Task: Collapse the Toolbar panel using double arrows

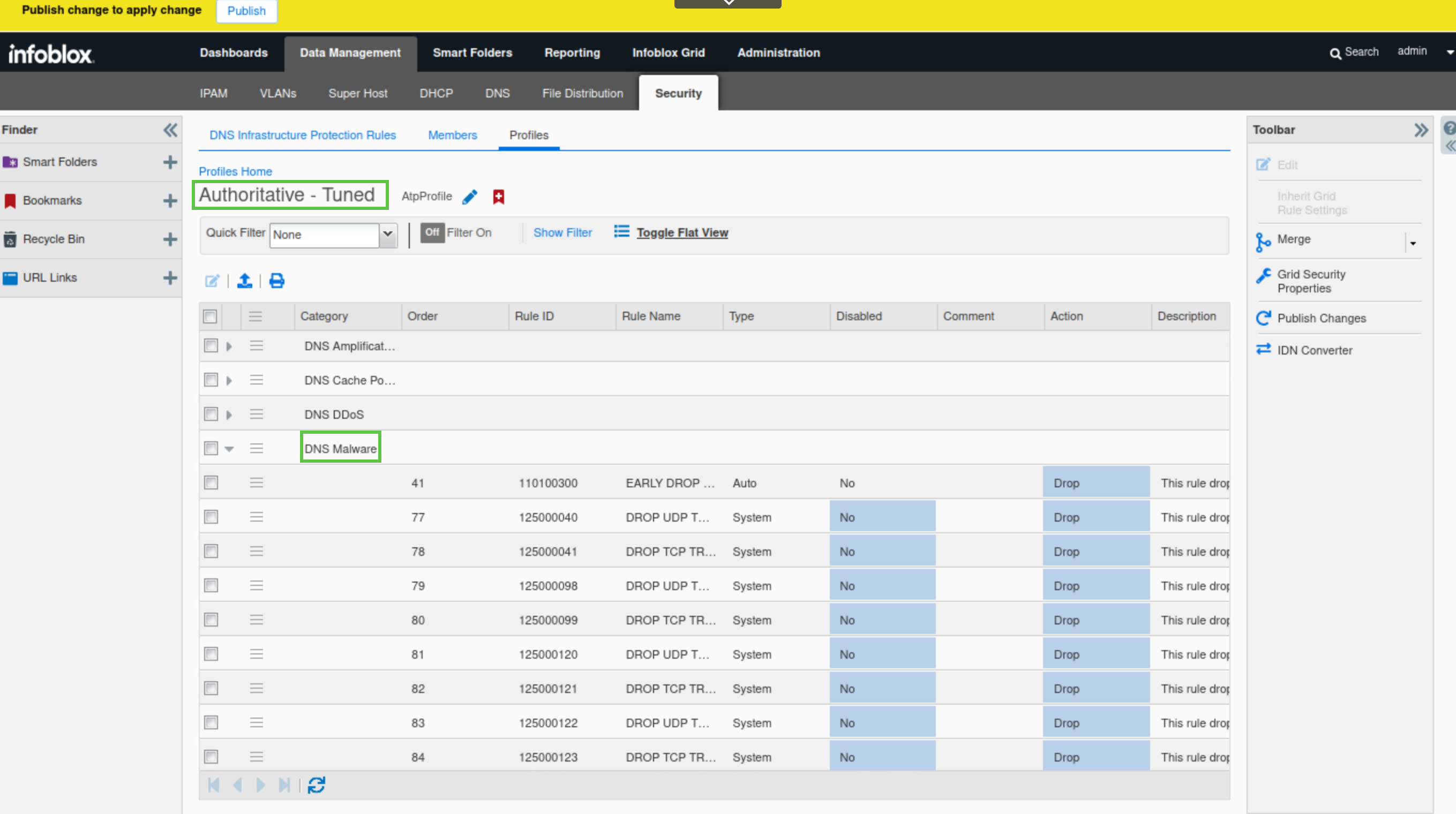Action: click(x=1421, y=130)
